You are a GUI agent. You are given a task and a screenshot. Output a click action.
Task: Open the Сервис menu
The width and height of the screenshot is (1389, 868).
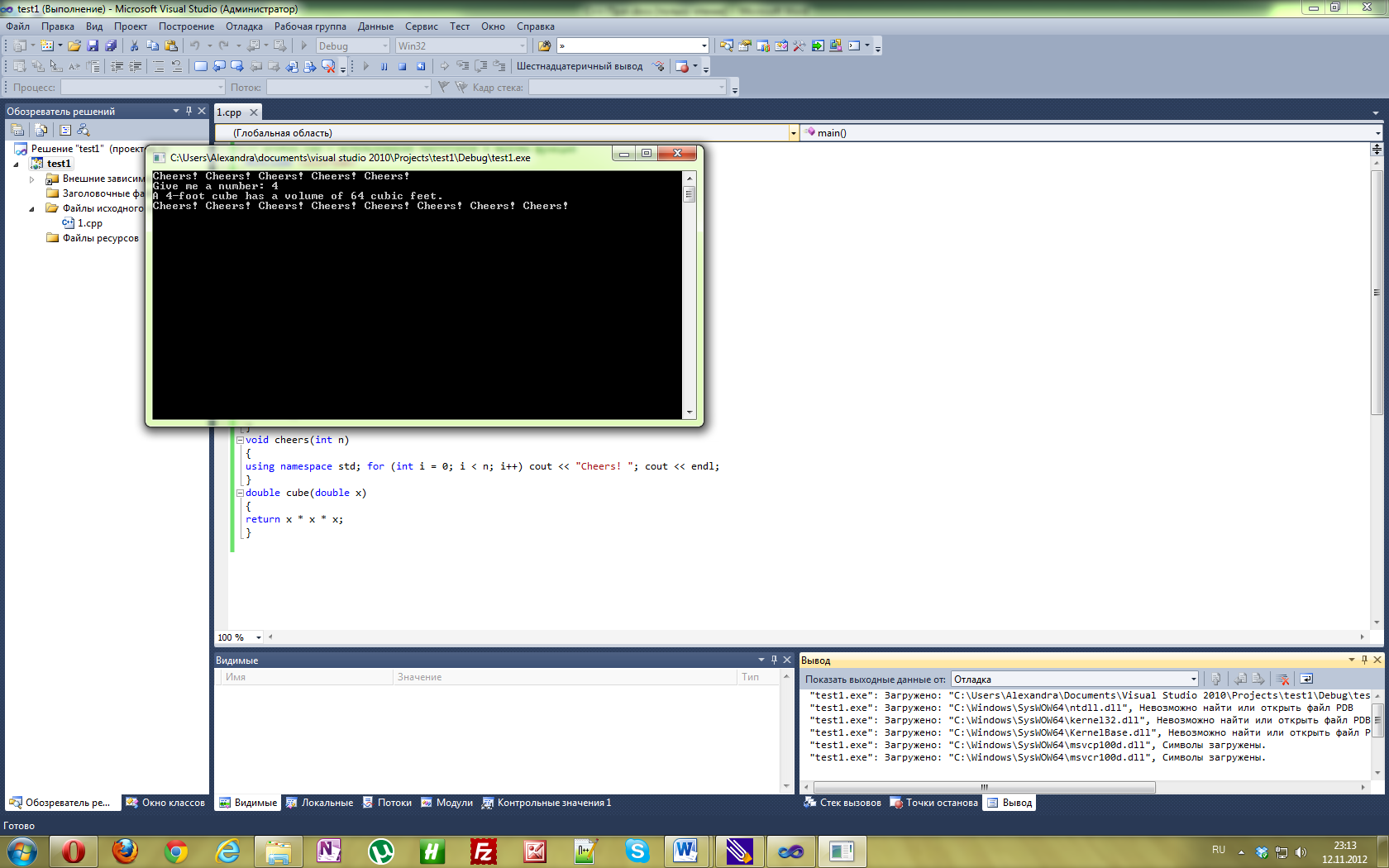coord(421,26)
